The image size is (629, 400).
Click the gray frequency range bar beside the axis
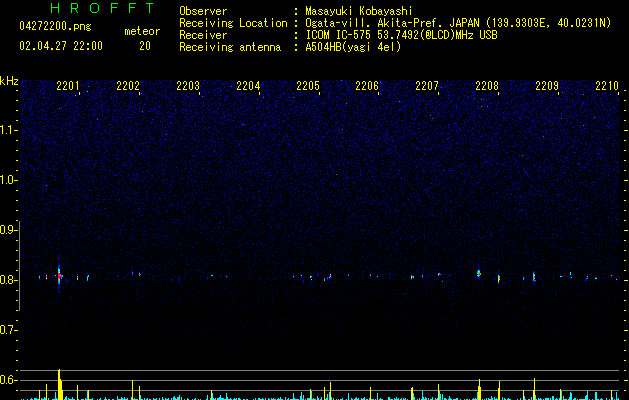[19, 265]
